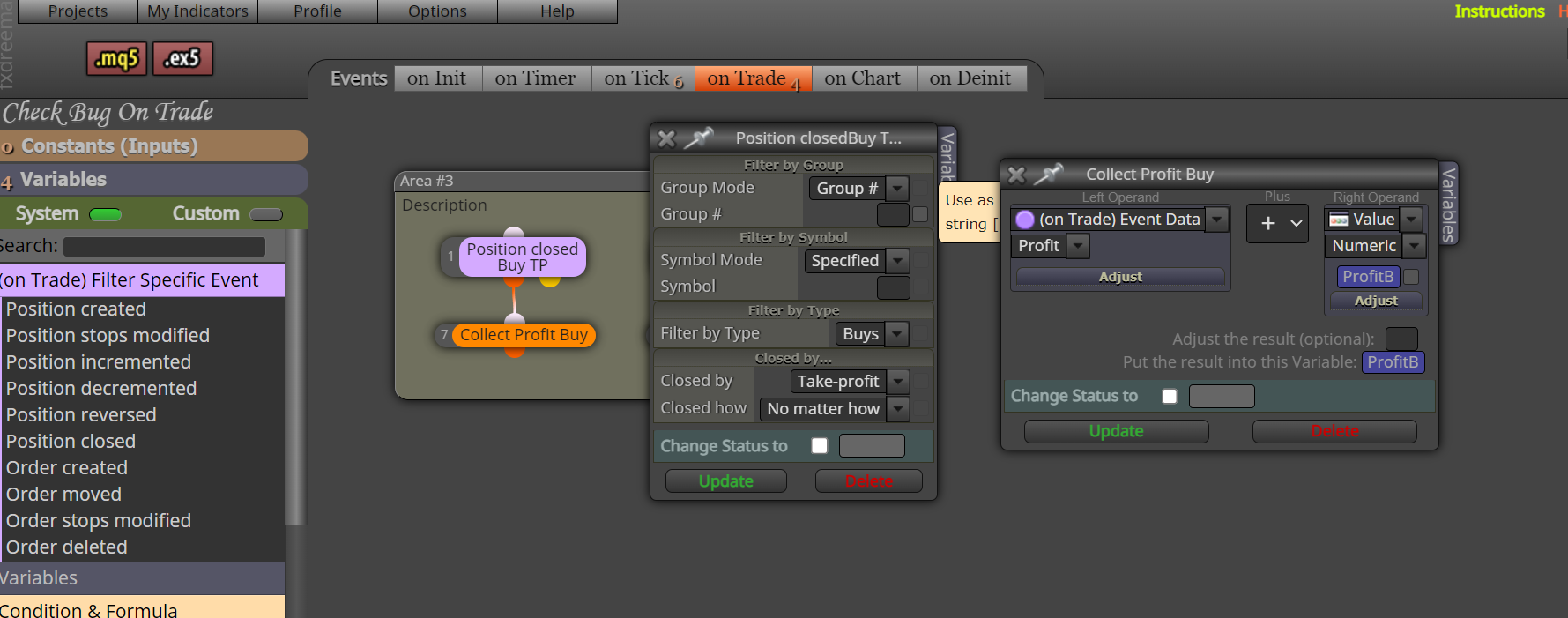Enable Change Status in Position closed dialog
The height and width of the screenshot is (618, 1568).
820,446
